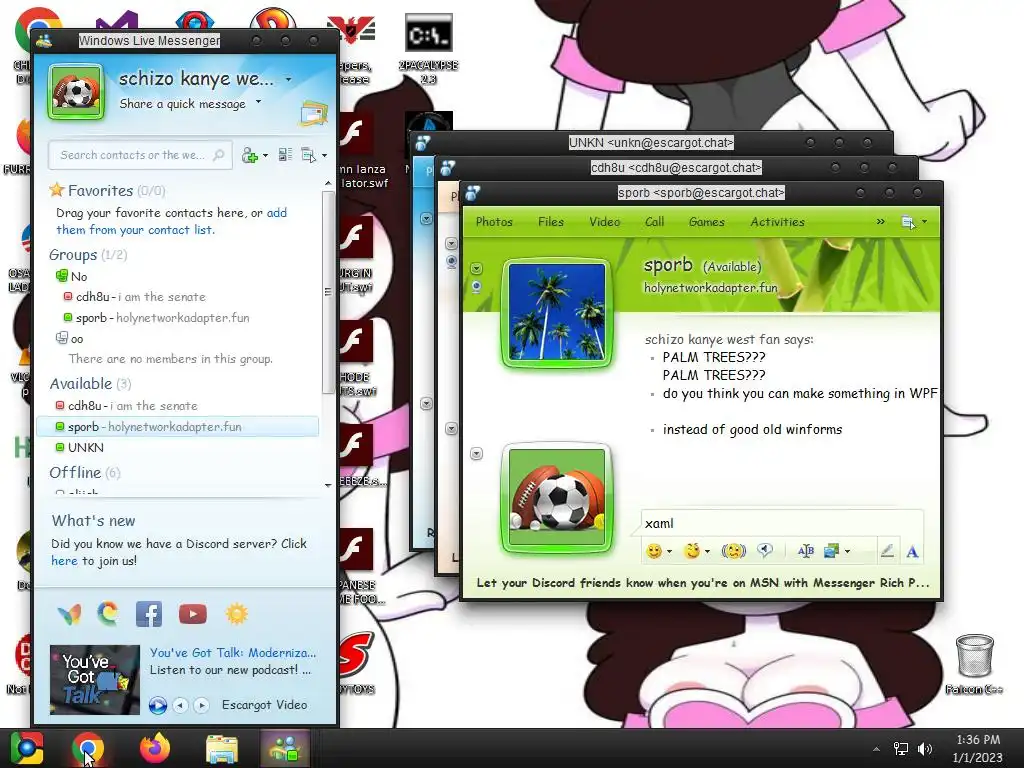Click the search magnifier icon
Viewport: 1024px width, 768px height.
click(219, 155)
